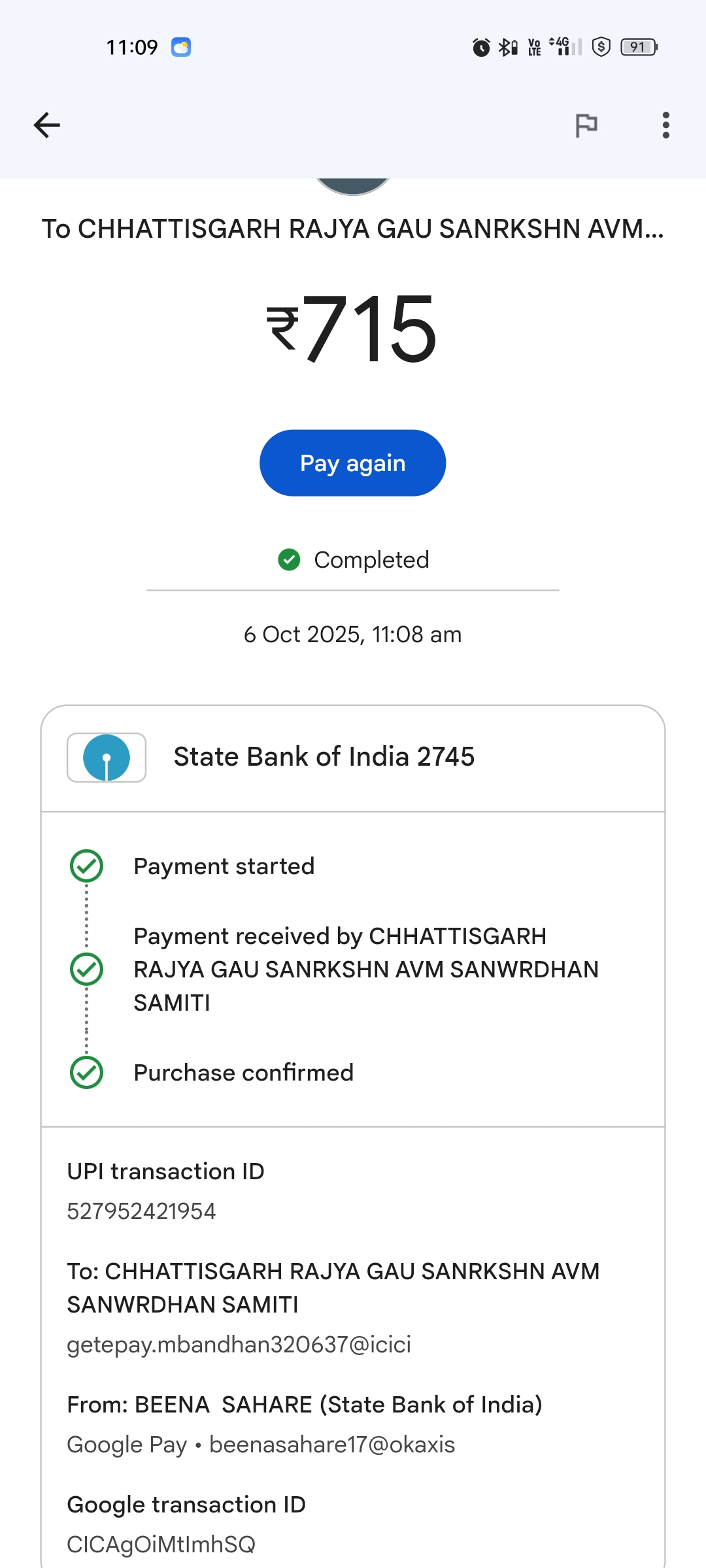
Task: Tap the recipient avatar at top
Action: (353, 186)
